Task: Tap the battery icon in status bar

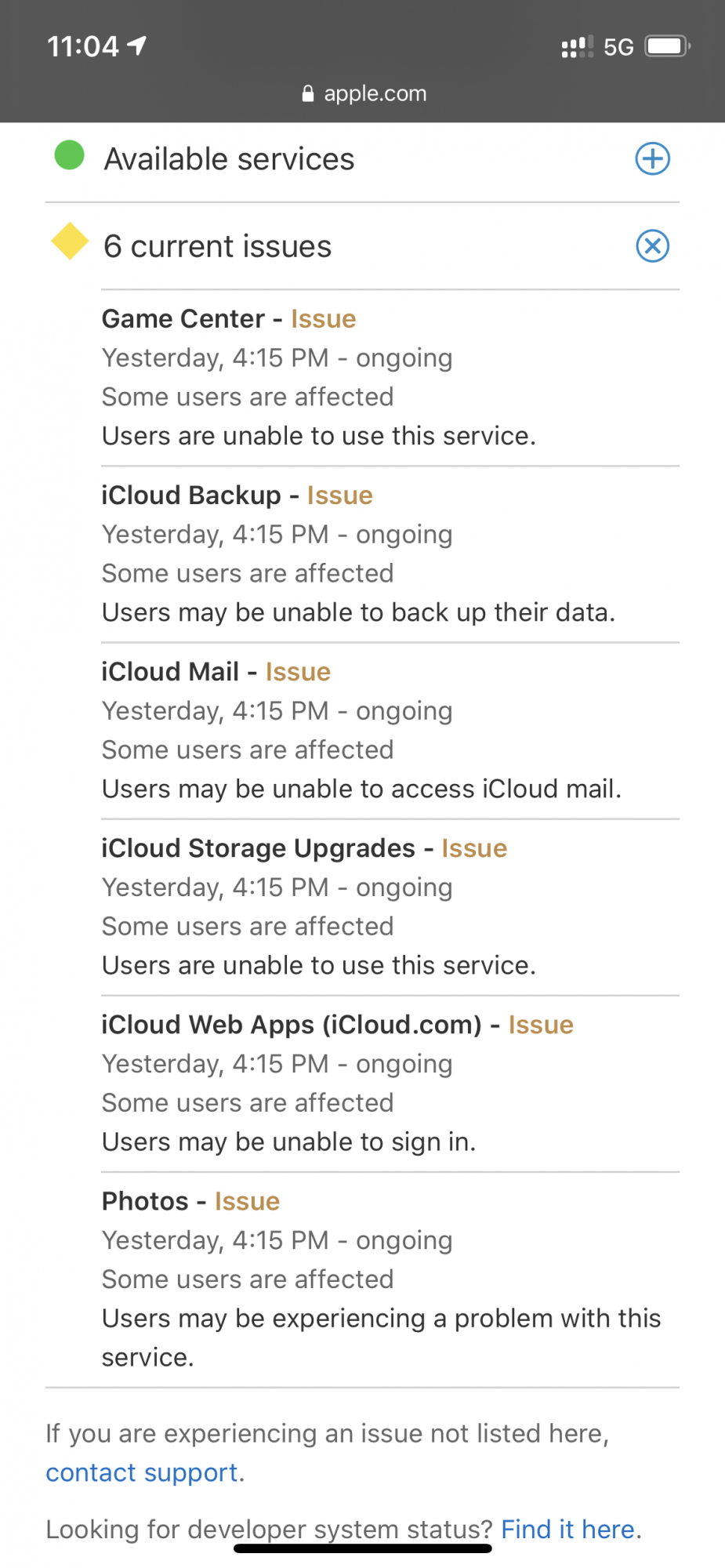Action: tap(666, 46)
